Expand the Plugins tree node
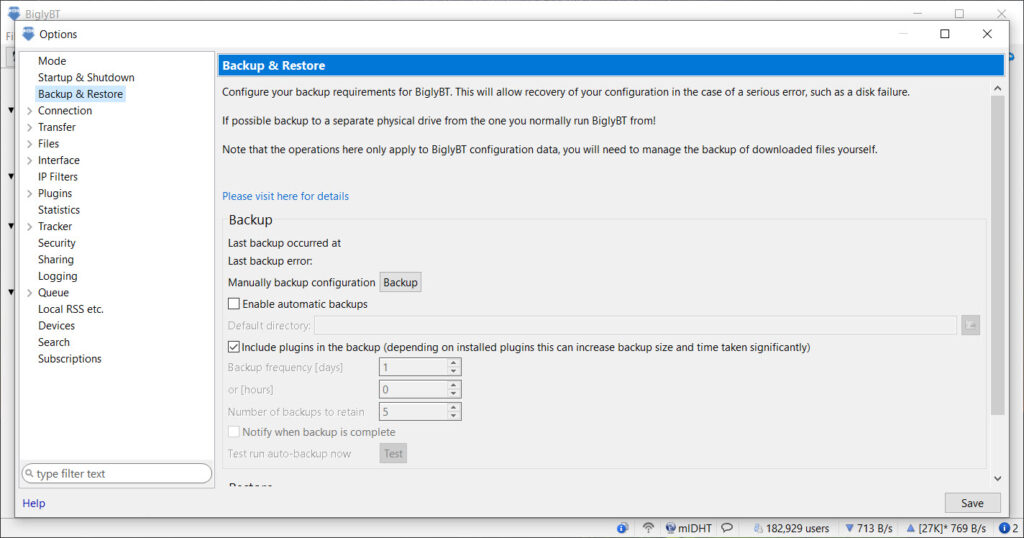The image size is (1024, 538). coord(29,194)
